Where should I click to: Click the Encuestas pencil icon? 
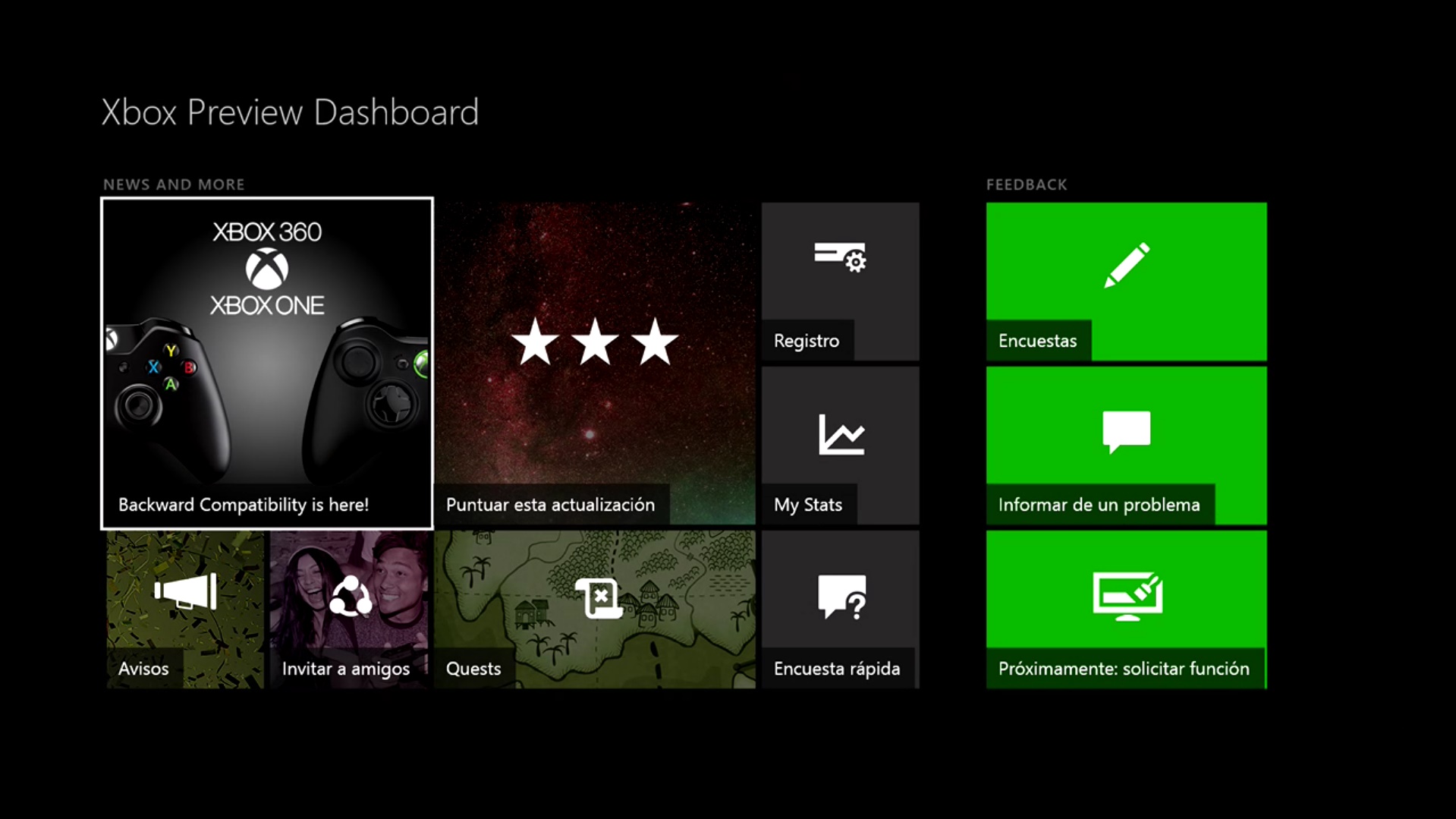coord(1127,265)
